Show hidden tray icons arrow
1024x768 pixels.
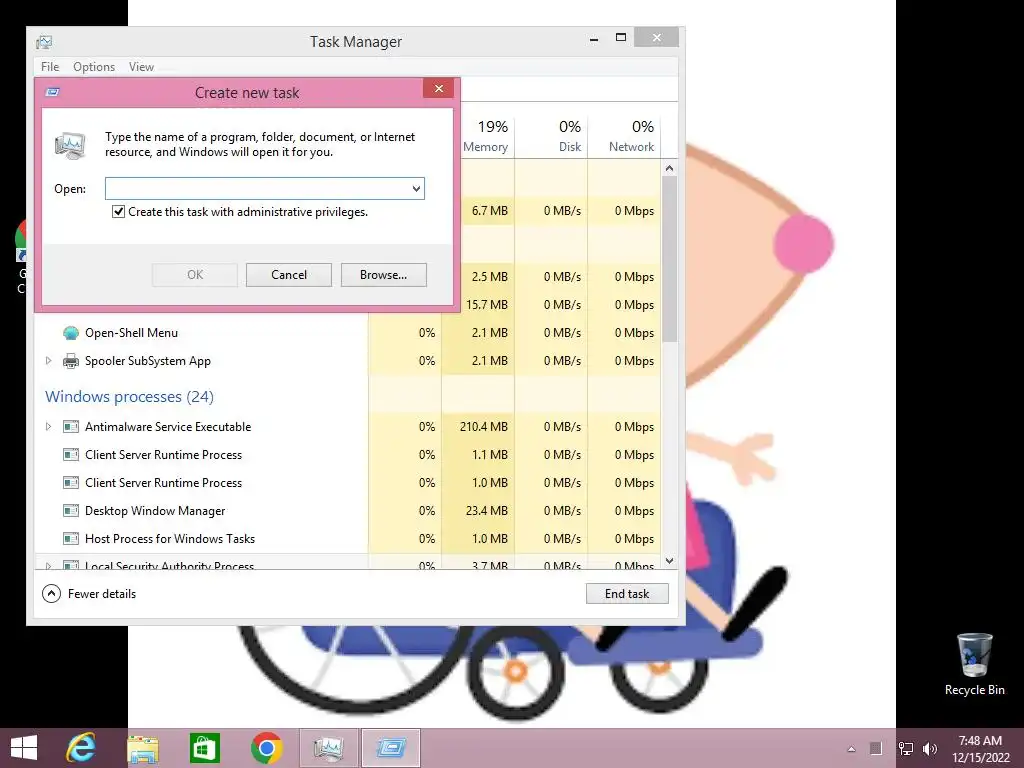point(852,749)
